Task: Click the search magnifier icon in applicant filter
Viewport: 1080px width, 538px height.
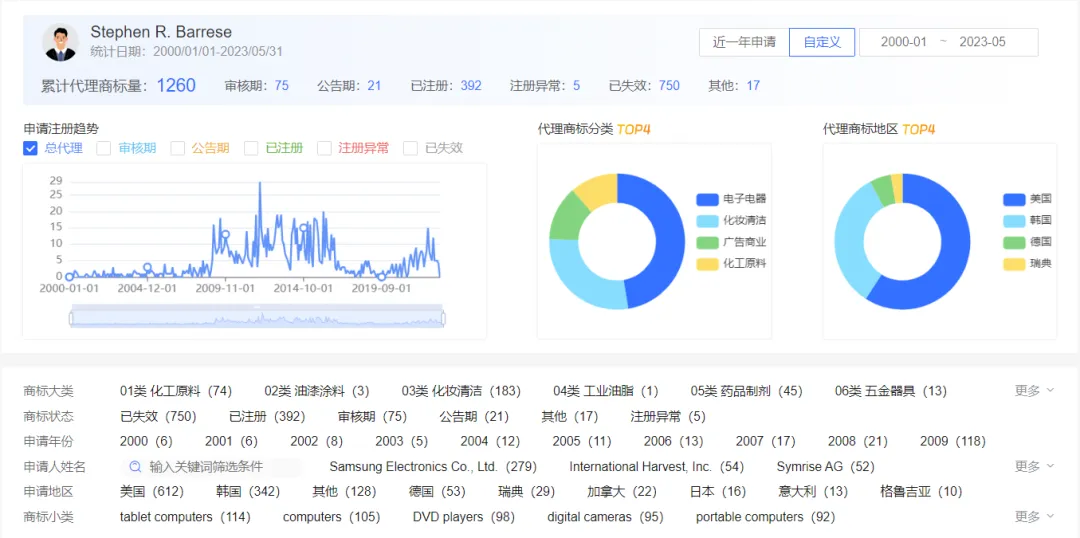Action: (x=136, y=466)
